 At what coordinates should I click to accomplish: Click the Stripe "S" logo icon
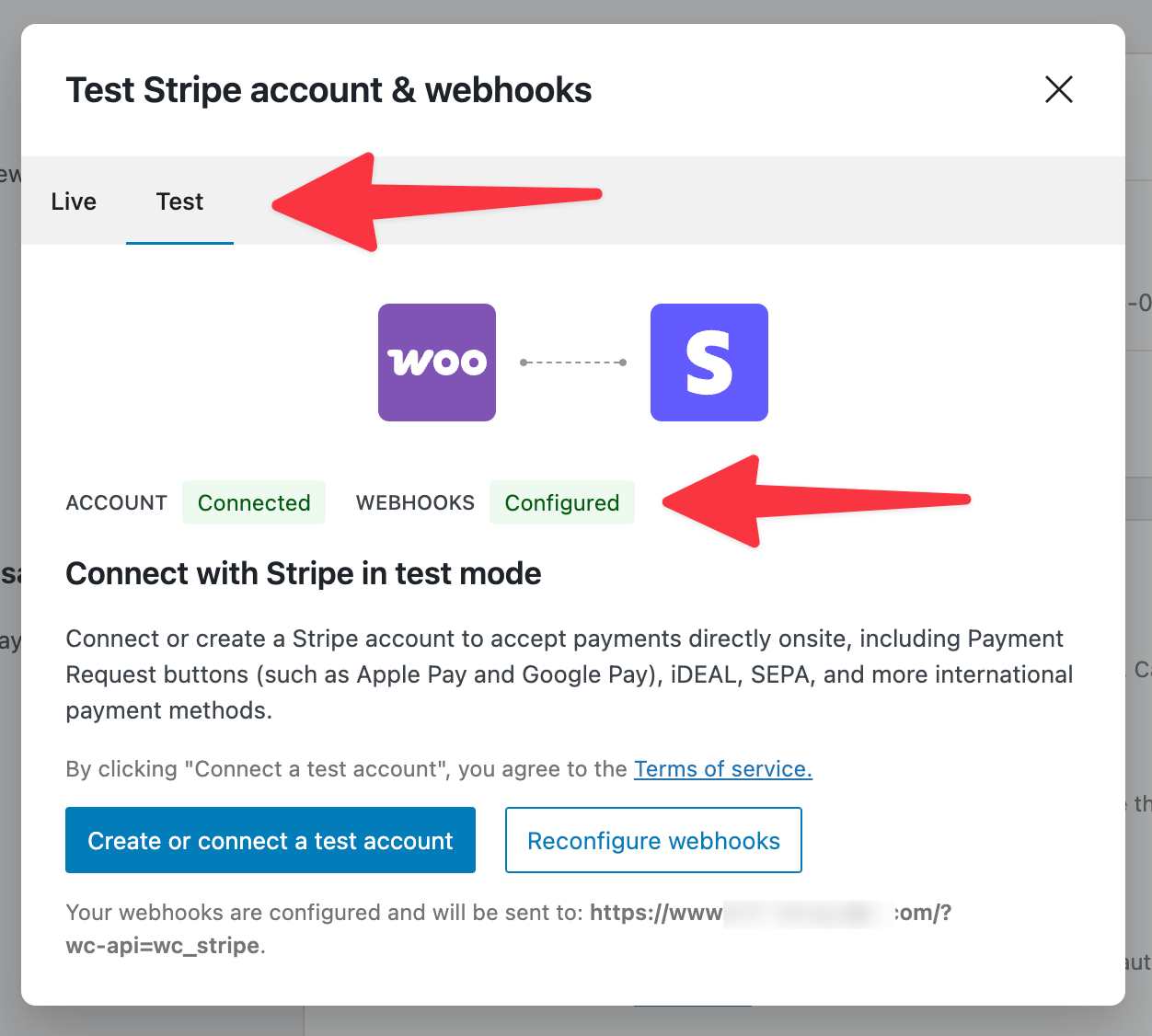click(x=708, y=362)
